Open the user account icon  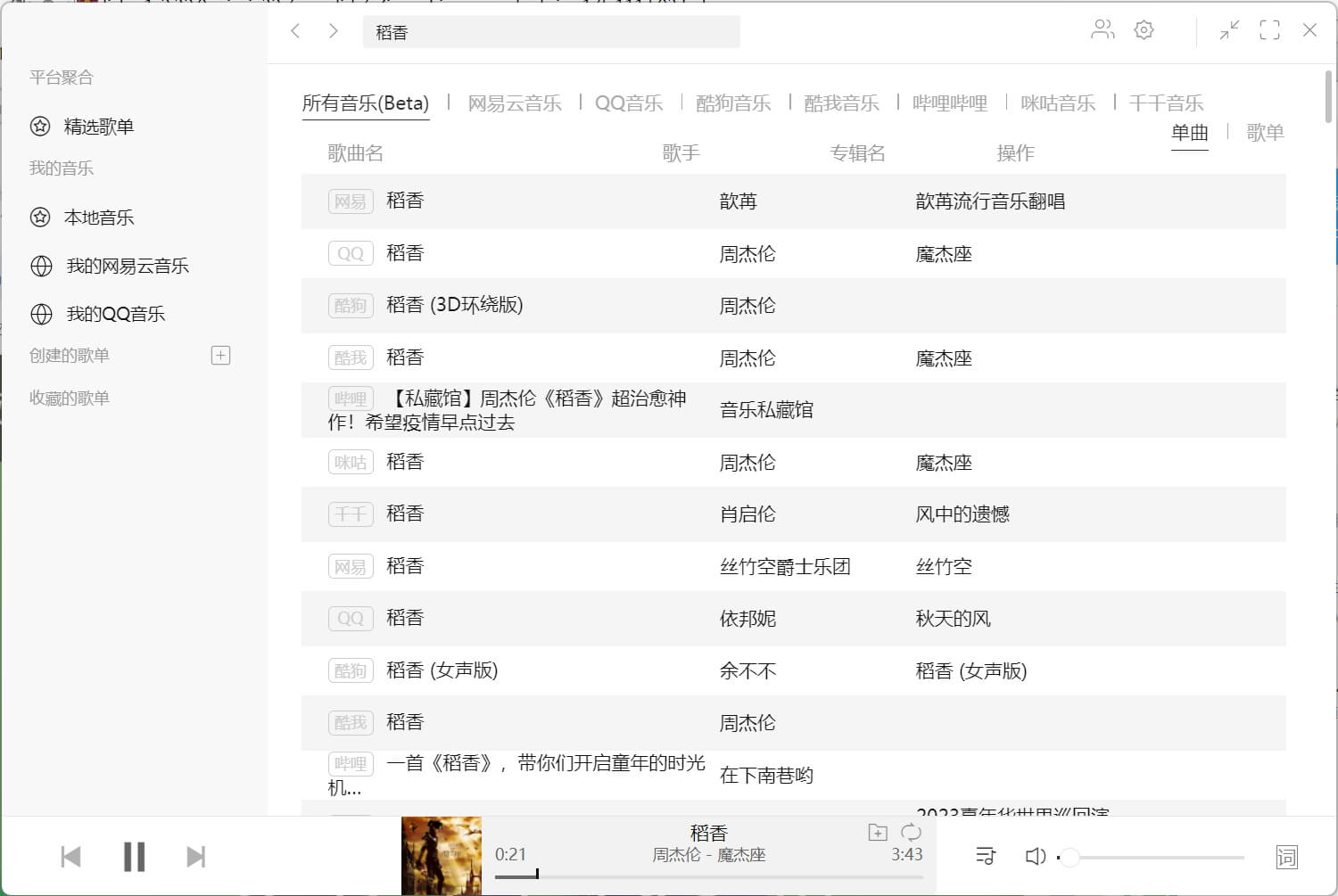(1103, 30)
